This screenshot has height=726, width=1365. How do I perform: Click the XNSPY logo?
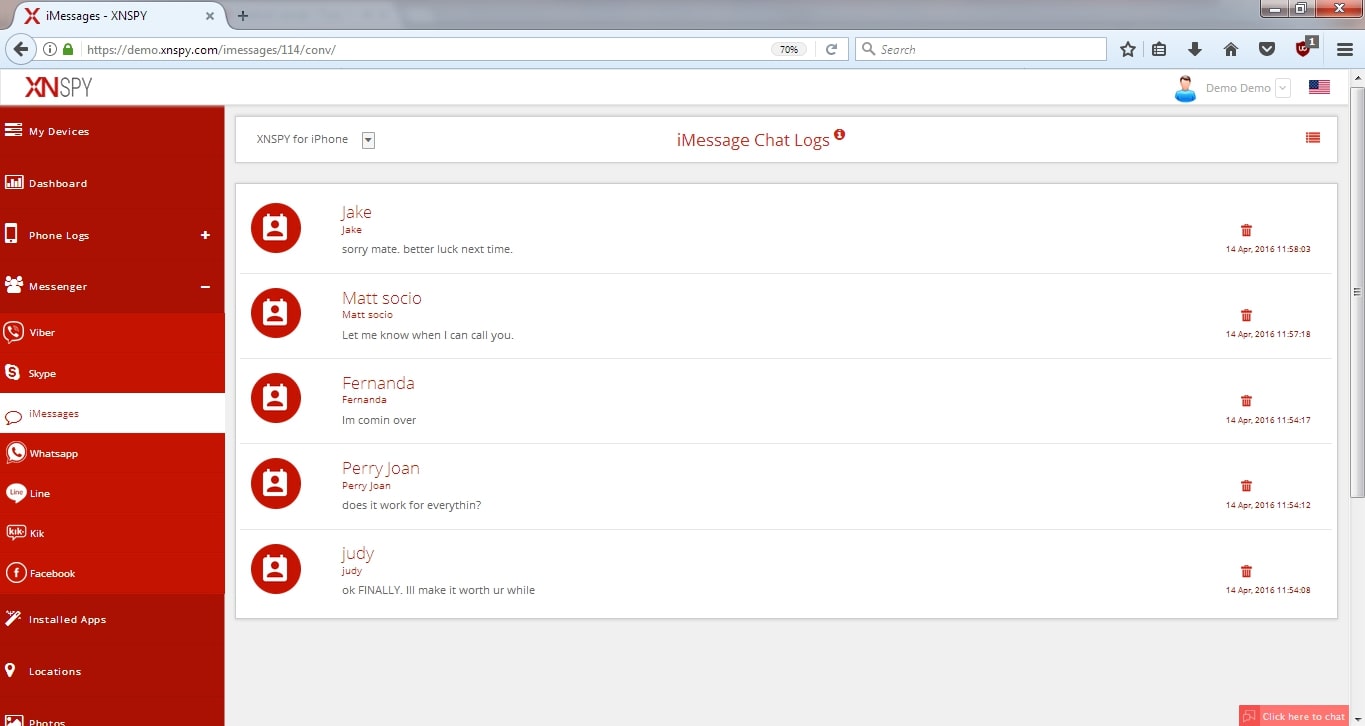[58, 87]
